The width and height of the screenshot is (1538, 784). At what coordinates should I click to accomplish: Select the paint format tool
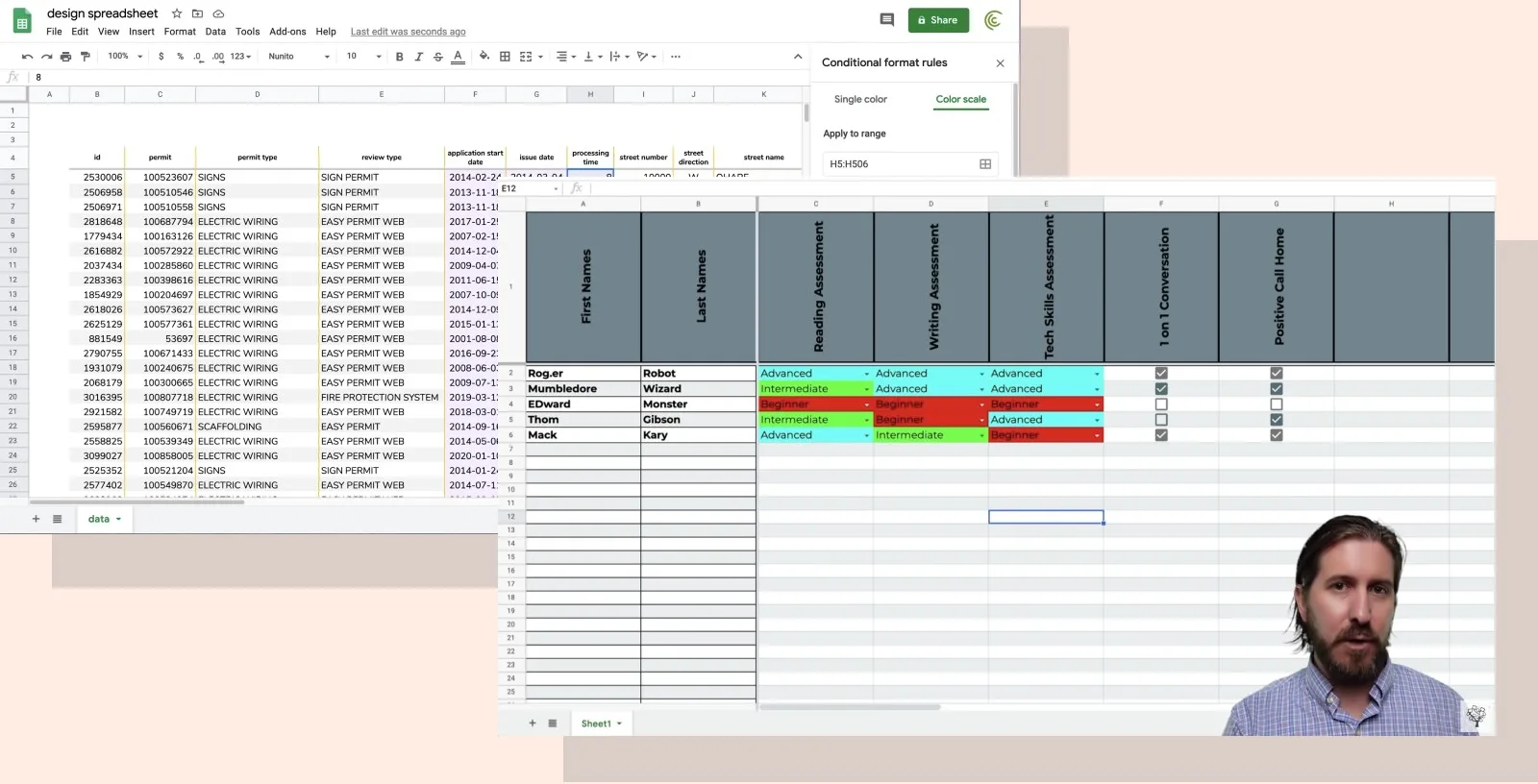(x=86, y=57)
